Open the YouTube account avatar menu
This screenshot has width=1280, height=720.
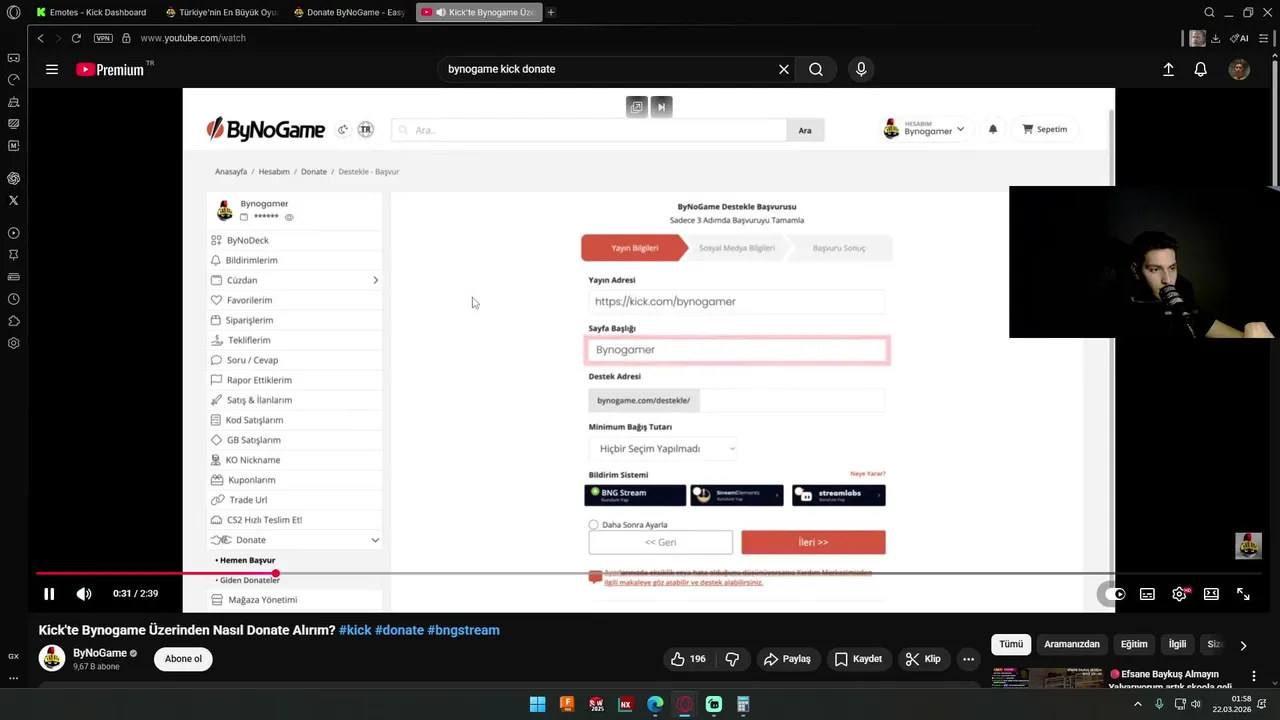[x=1239, y=69]
